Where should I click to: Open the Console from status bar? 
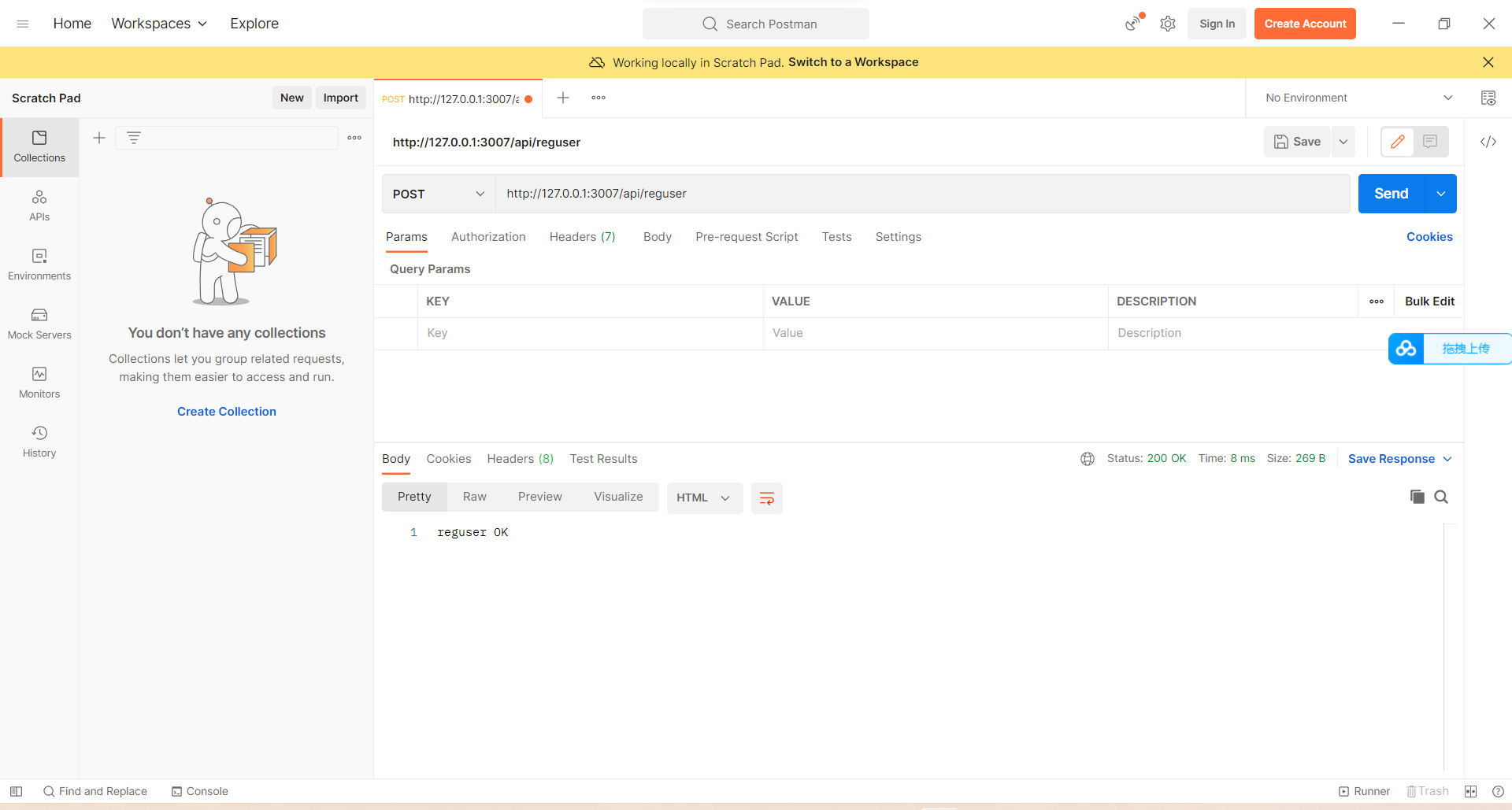[200, 791]
